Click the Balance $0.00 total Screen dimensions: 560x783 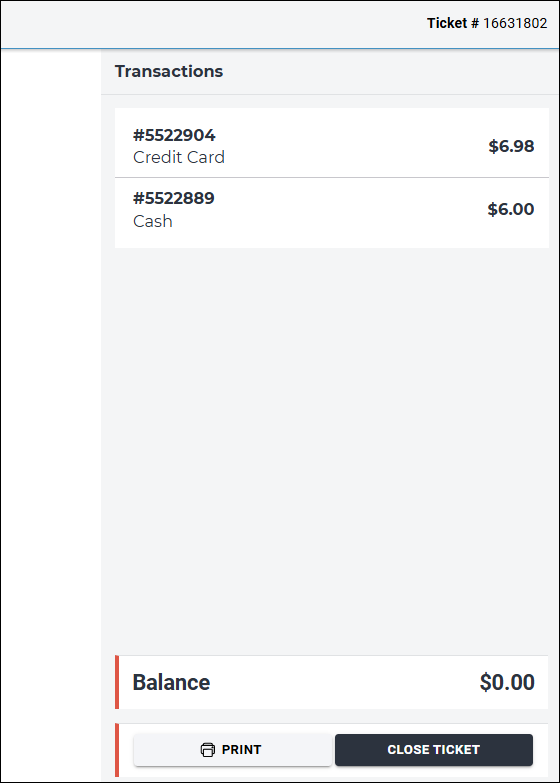click(x=507, y=682)
